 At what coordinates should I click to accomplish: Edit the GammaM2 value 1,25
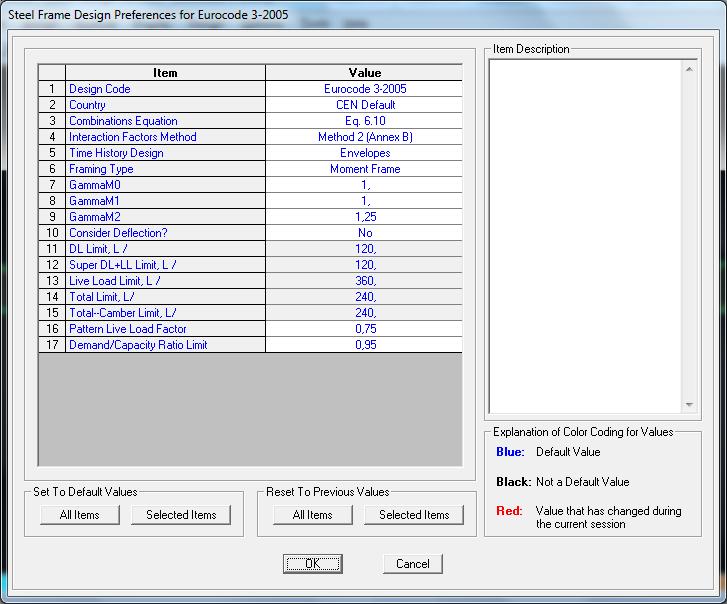[x=364, y=216]
